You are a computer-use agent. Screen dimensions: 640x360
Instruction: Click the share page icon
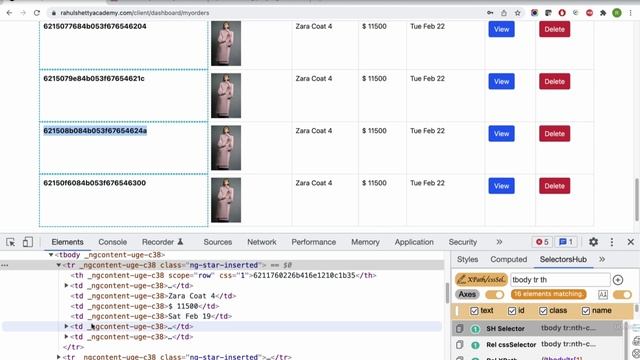pos(504,13)
